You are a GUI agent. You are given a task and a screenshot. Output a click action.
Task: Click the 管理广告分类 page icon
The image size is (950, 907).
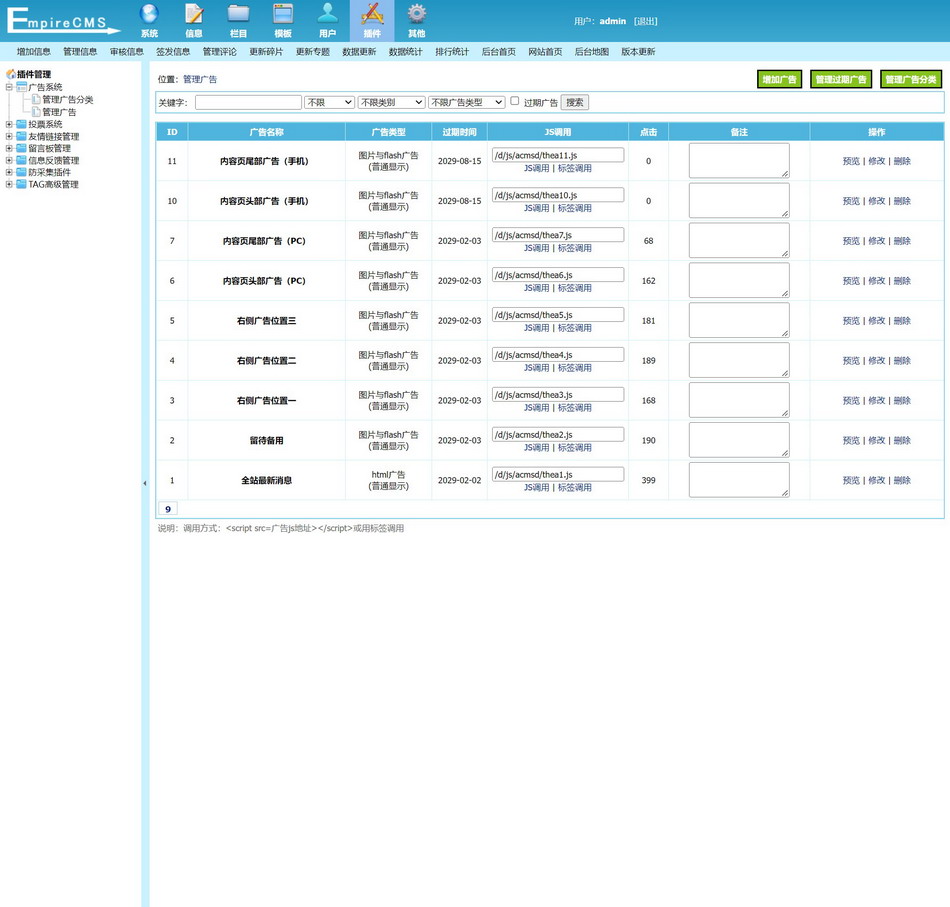point(36,99)
